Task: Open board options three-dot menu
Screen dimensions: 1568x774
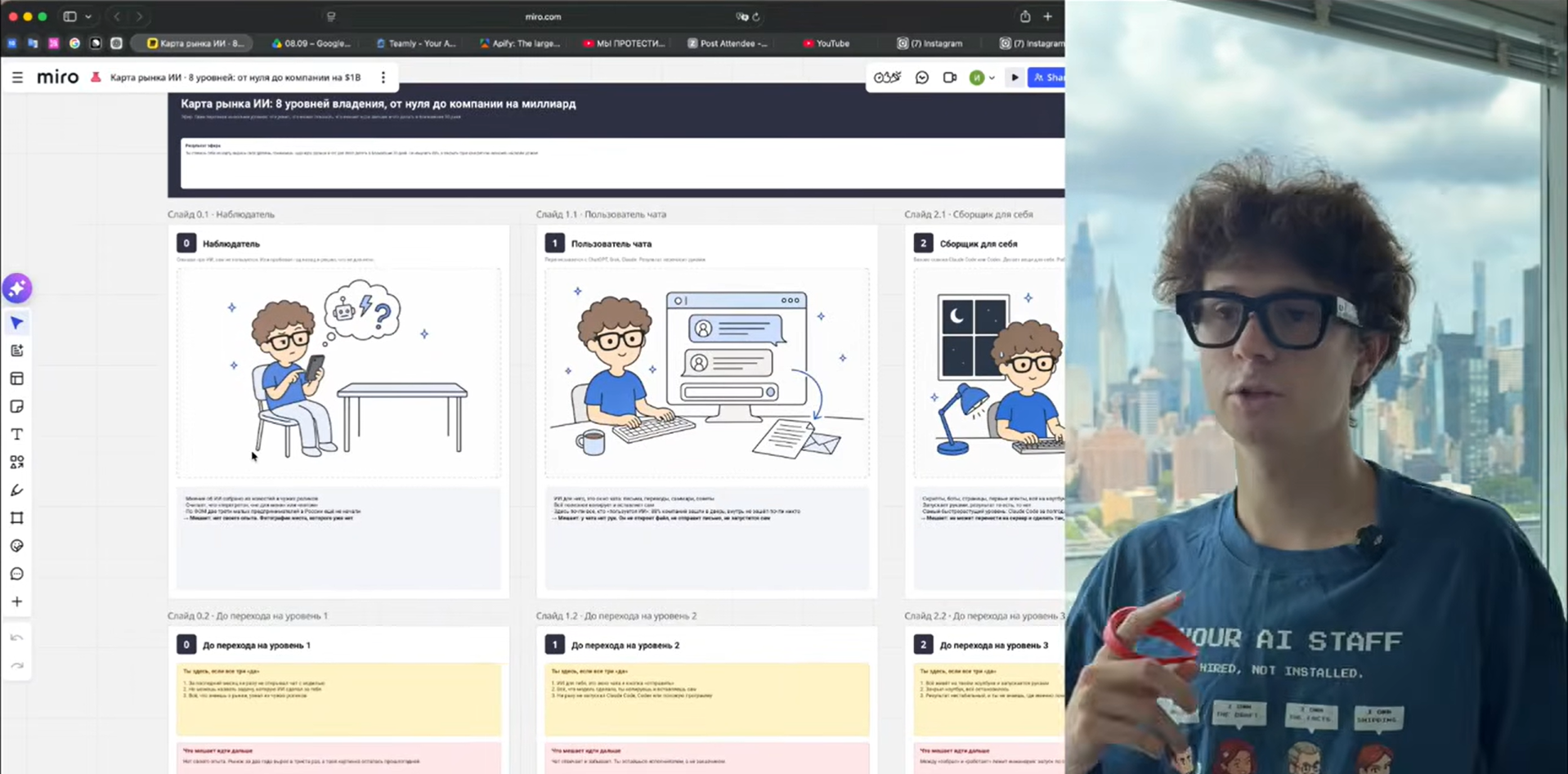Action: [x=383, y=78]
